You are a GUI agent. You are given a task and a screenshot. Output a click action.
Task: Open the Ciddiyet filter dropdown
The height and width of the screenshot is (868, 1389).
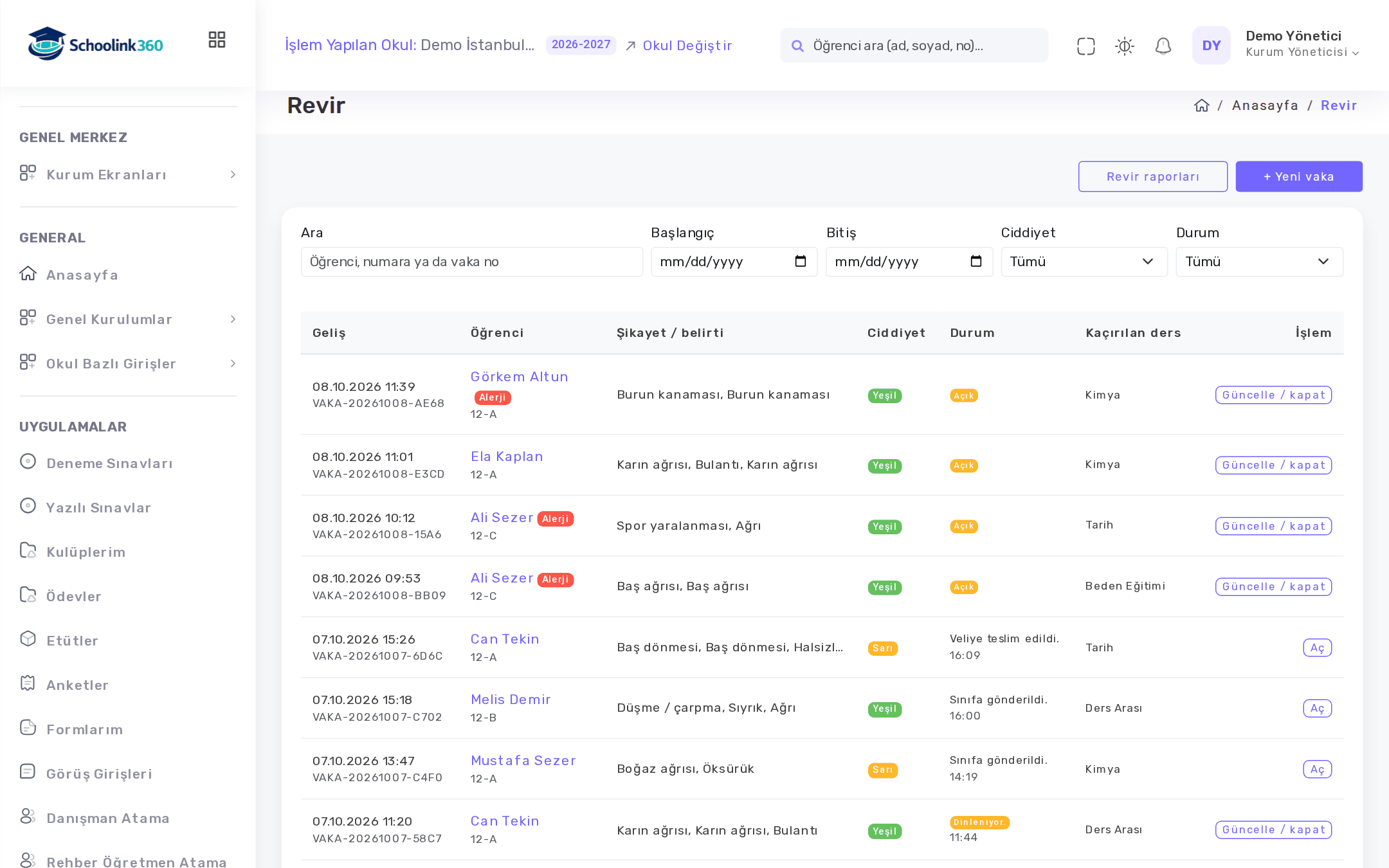tap(1084, 262)
